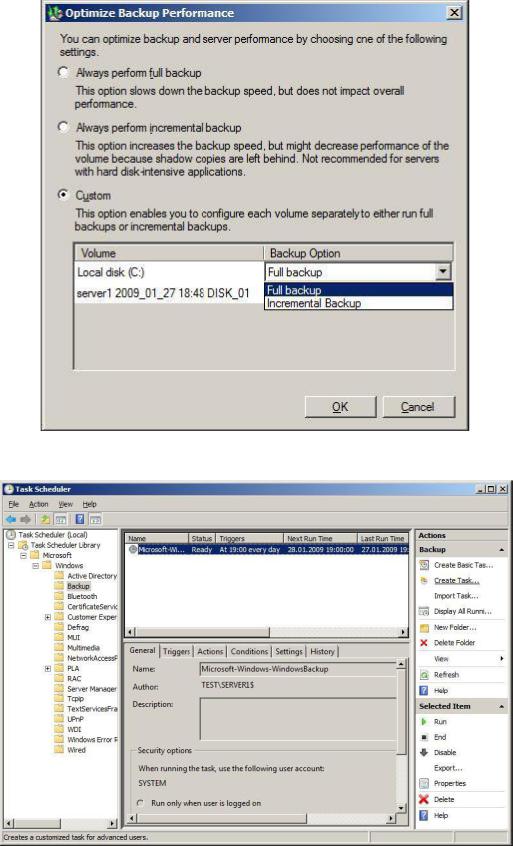
Task: Select the Custom backup radio button
Action: [64, 195]
